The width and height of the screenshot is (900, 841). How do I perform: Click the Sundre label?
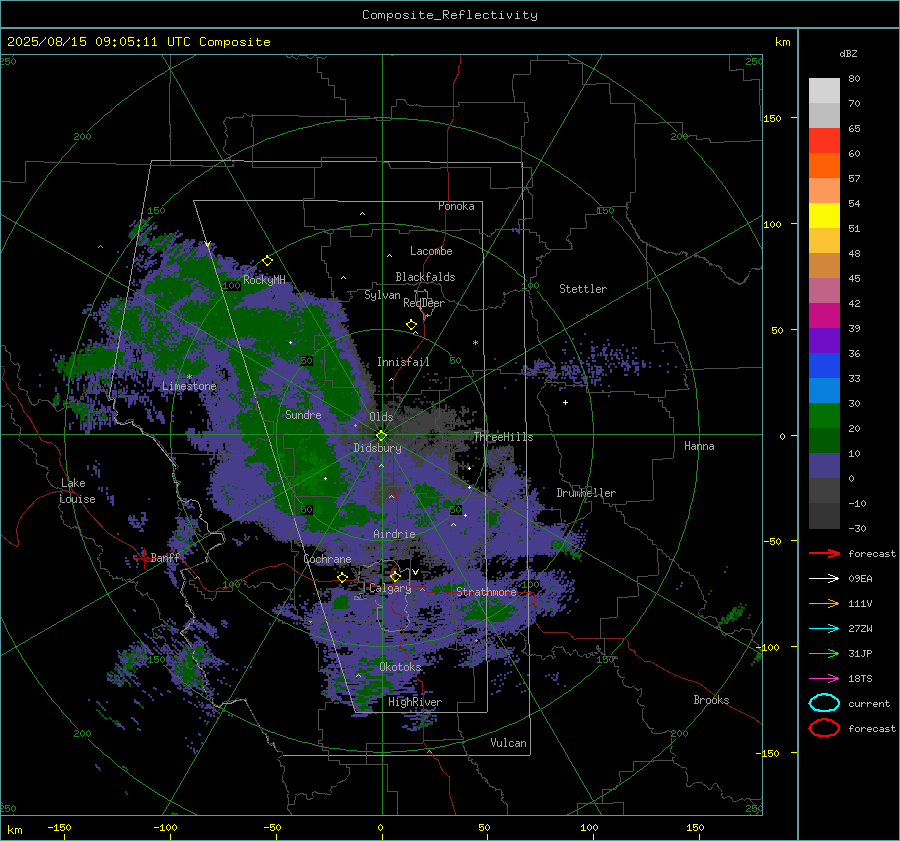pyautogui.click(x=303, y=414)
